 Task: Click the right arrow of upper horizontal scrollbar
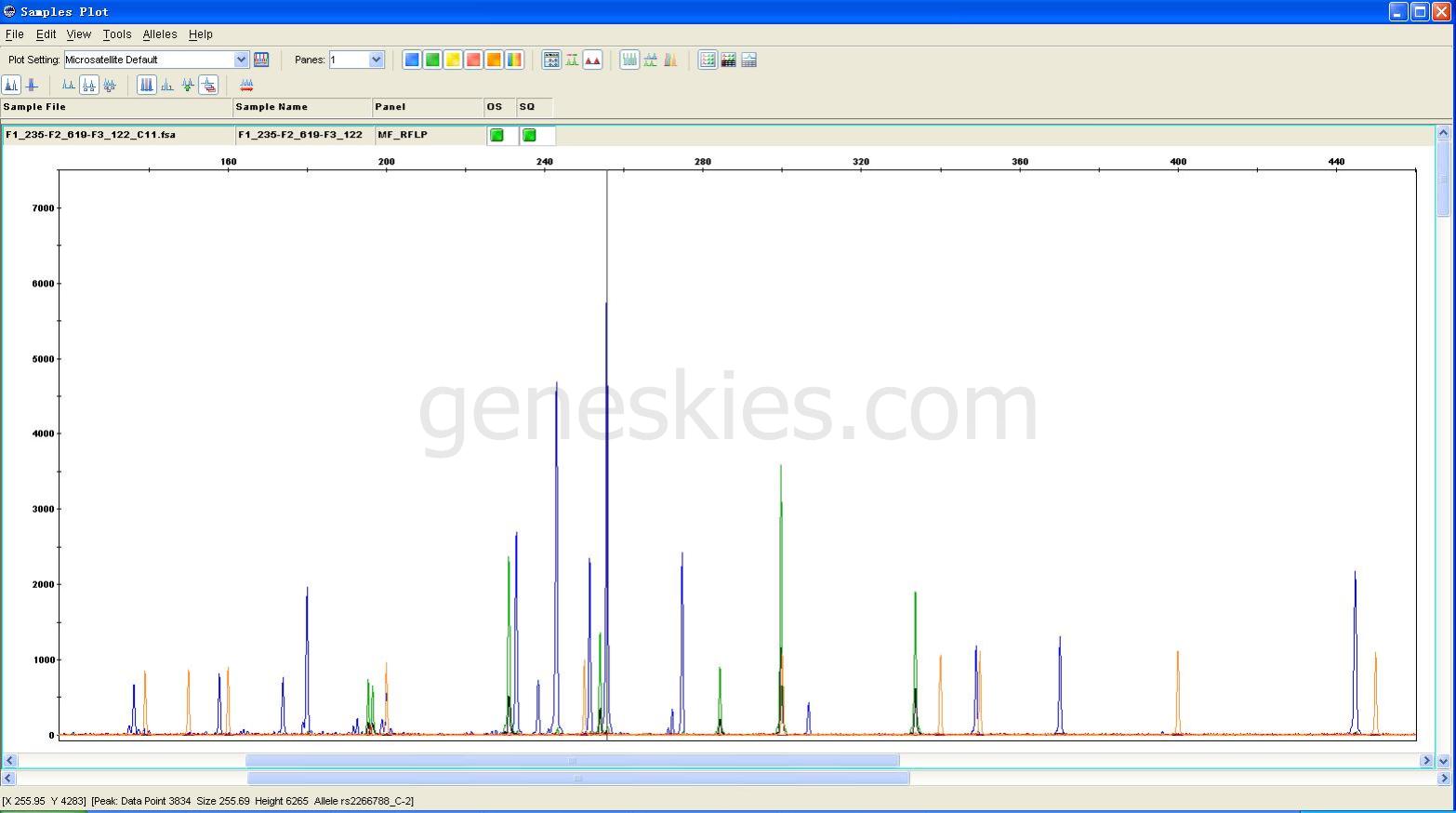1426,760
